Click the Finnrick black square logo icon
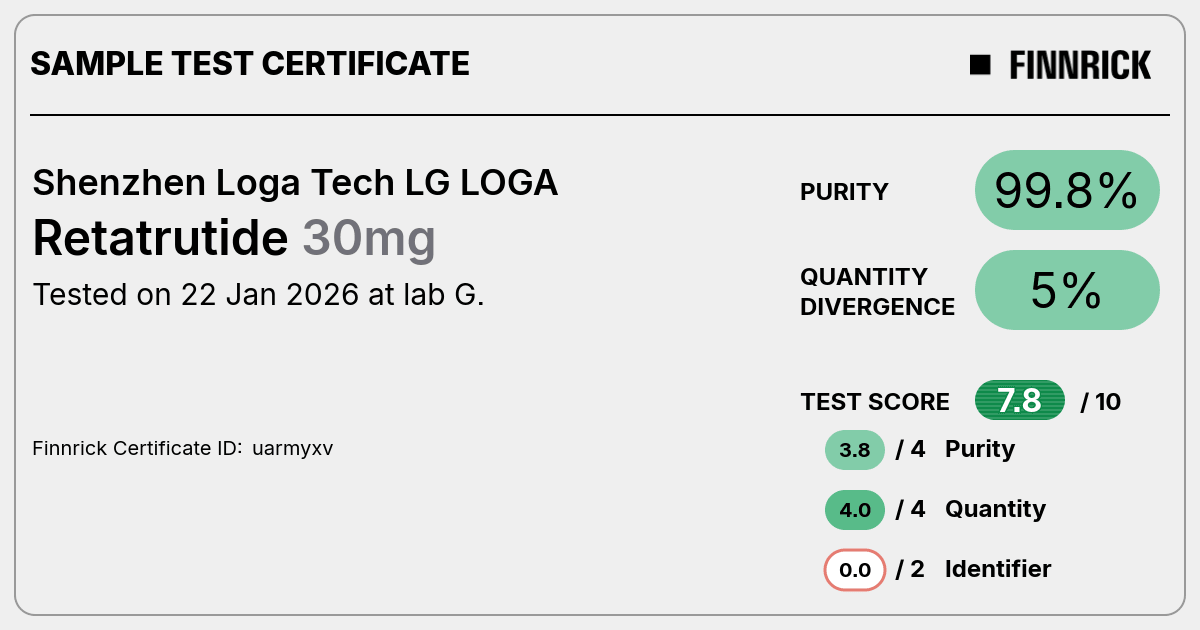The image size is (1200, 630). [980, 65]
